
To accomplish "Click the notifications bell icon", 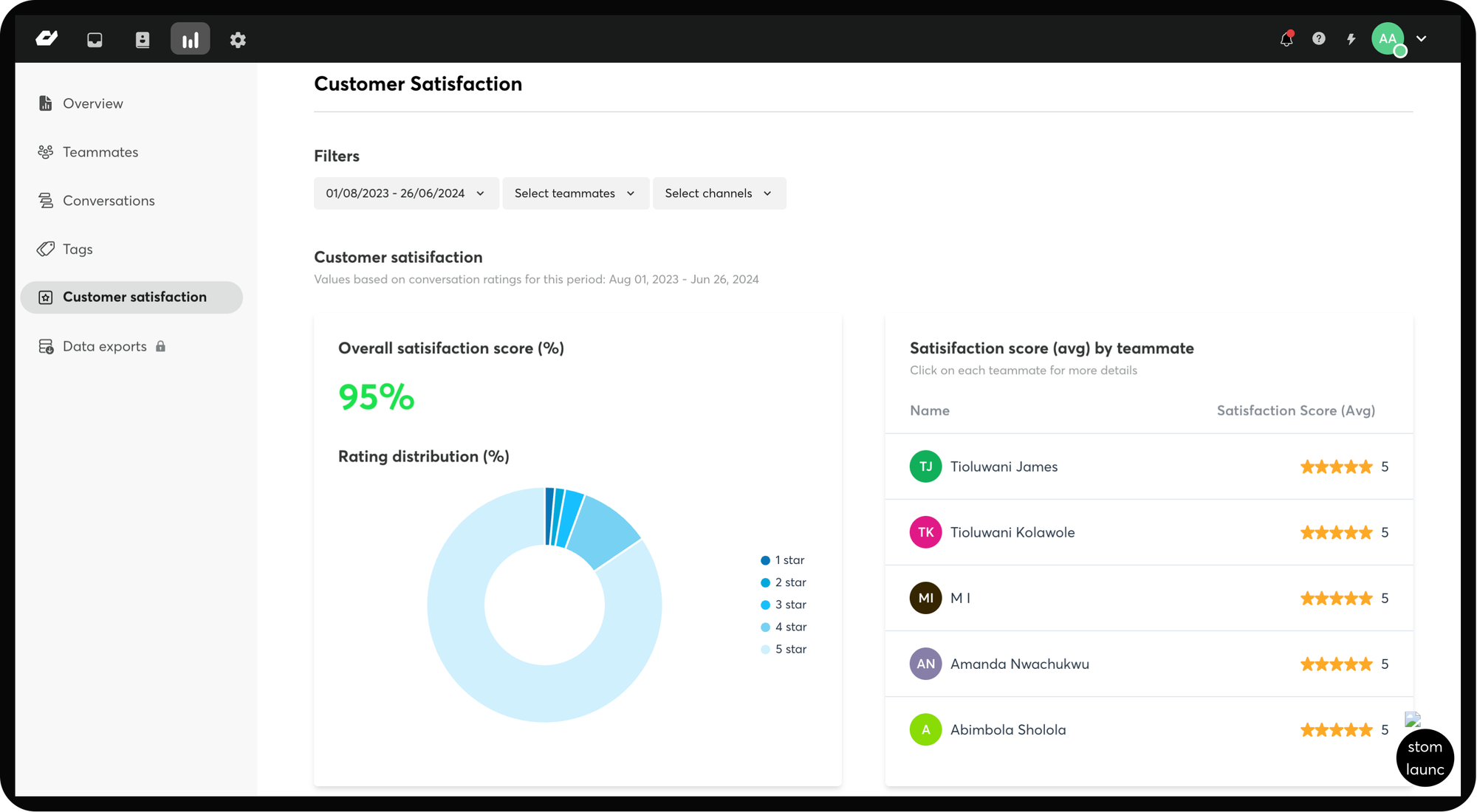I will click(x=1286, y=39).
